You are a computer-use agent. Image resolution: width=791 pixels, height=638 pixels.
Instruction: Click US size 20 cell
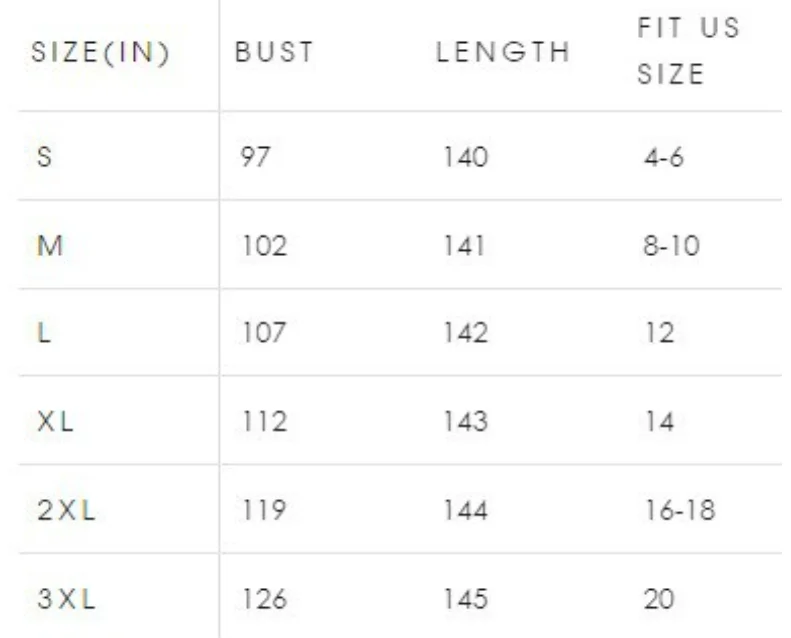(659, 599)
